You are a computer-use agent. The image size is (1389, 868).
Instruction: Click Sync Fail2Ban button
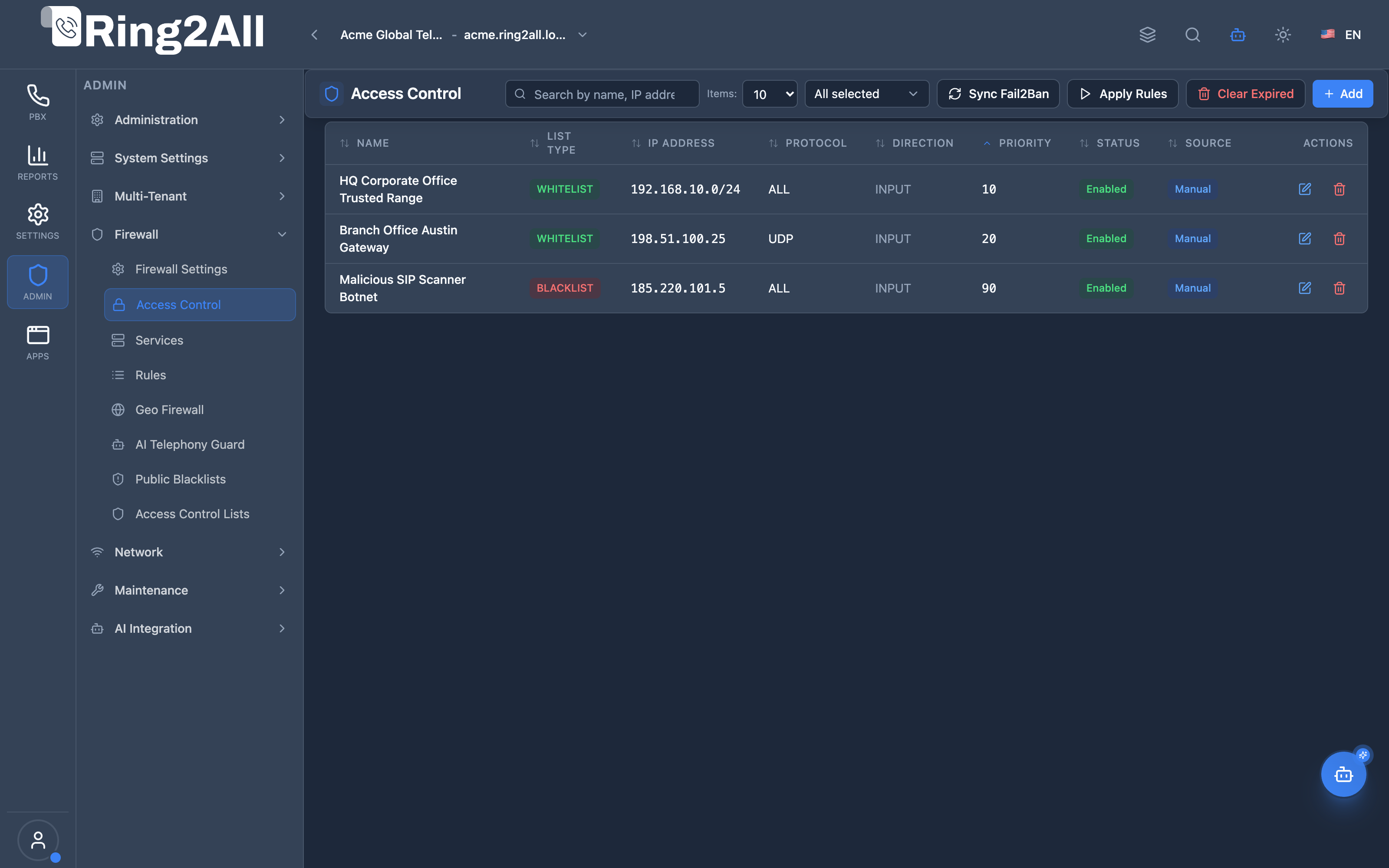(998, 94)
